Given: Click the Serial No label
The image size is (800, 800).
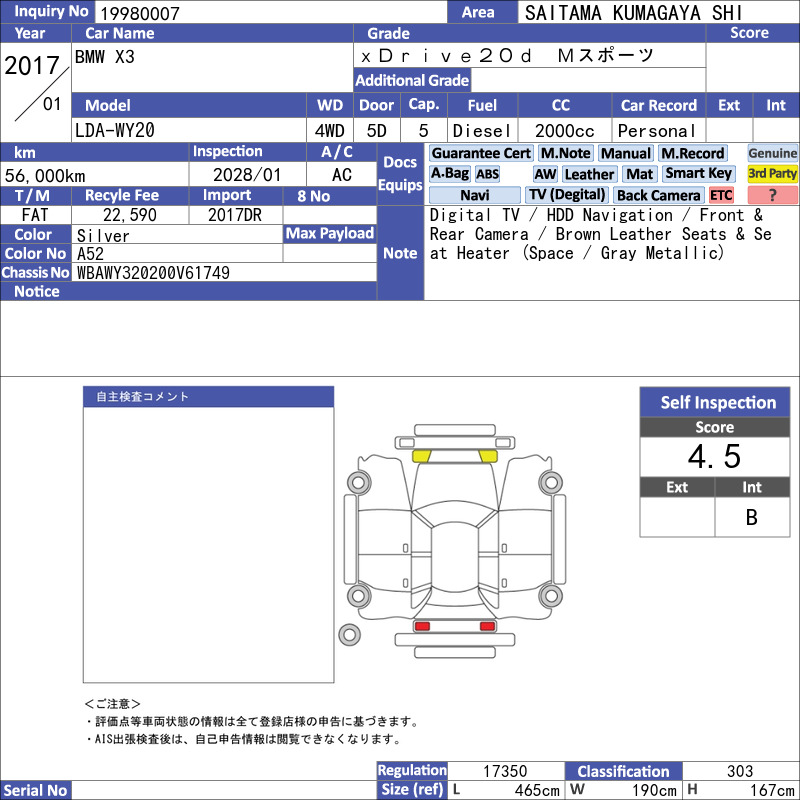Looking at the screenshot, I should (x=35, y=790).
